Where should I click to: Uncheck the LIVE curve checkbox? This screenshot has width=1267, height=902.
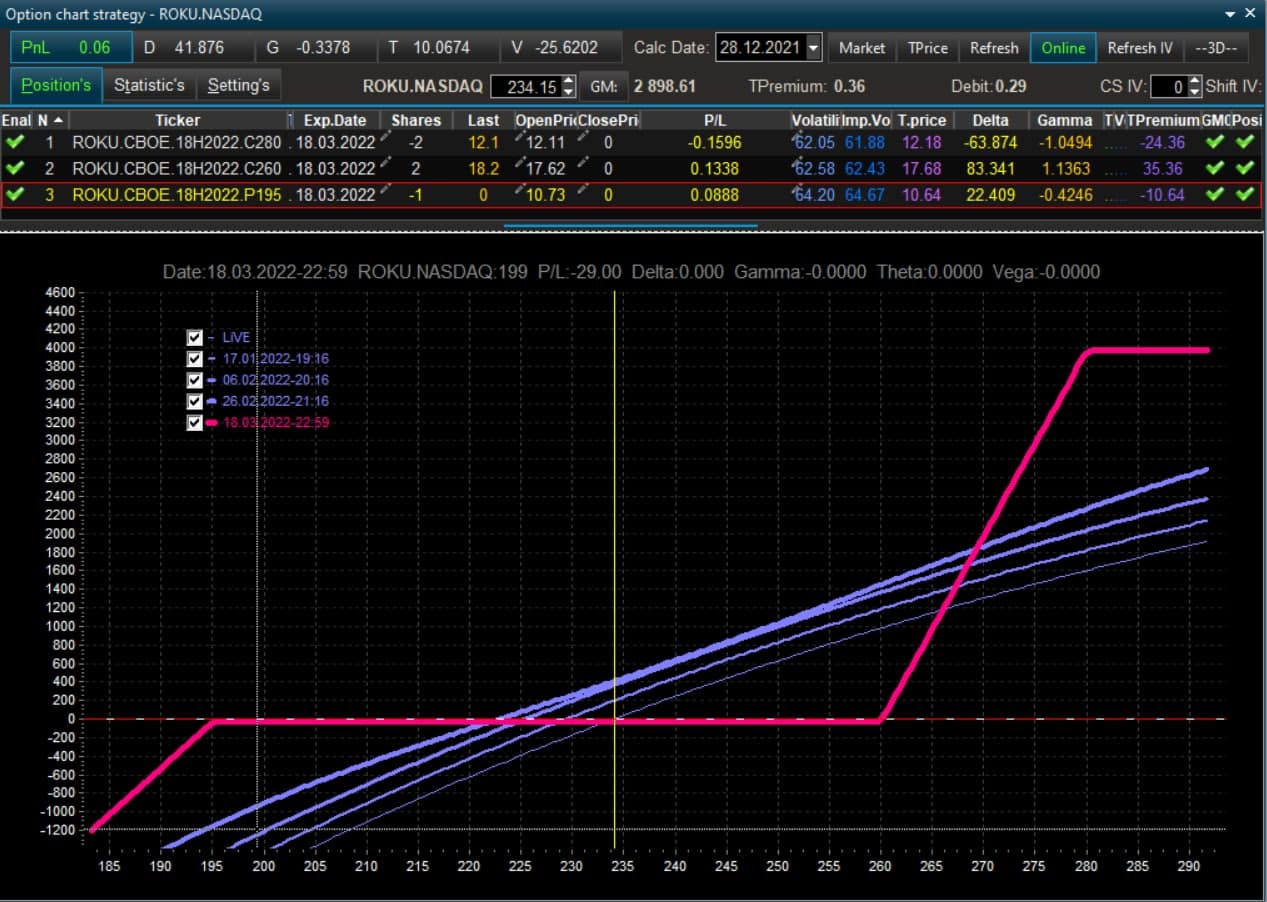coord(195,338)
